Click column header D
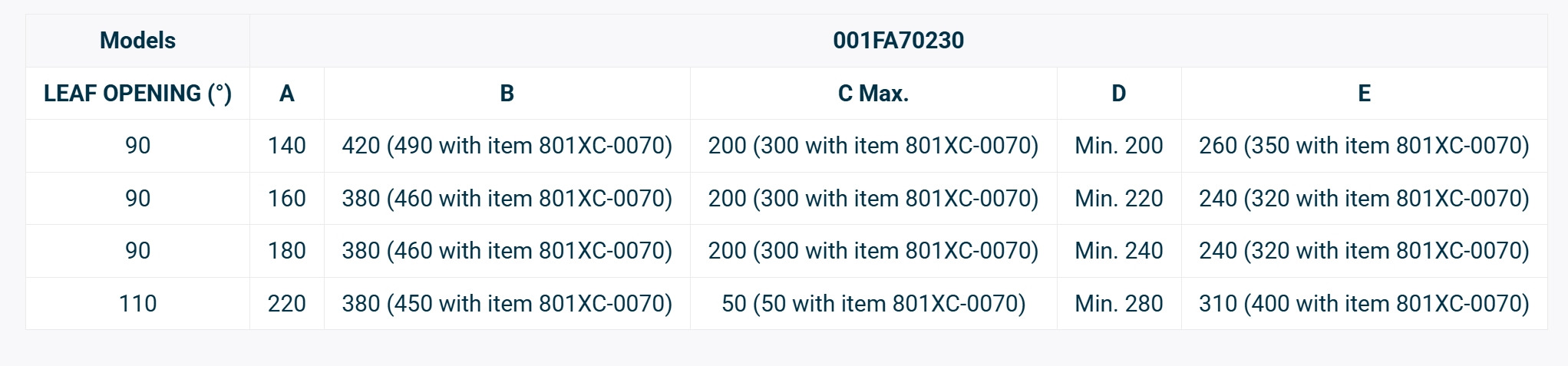 [1118, 94]
